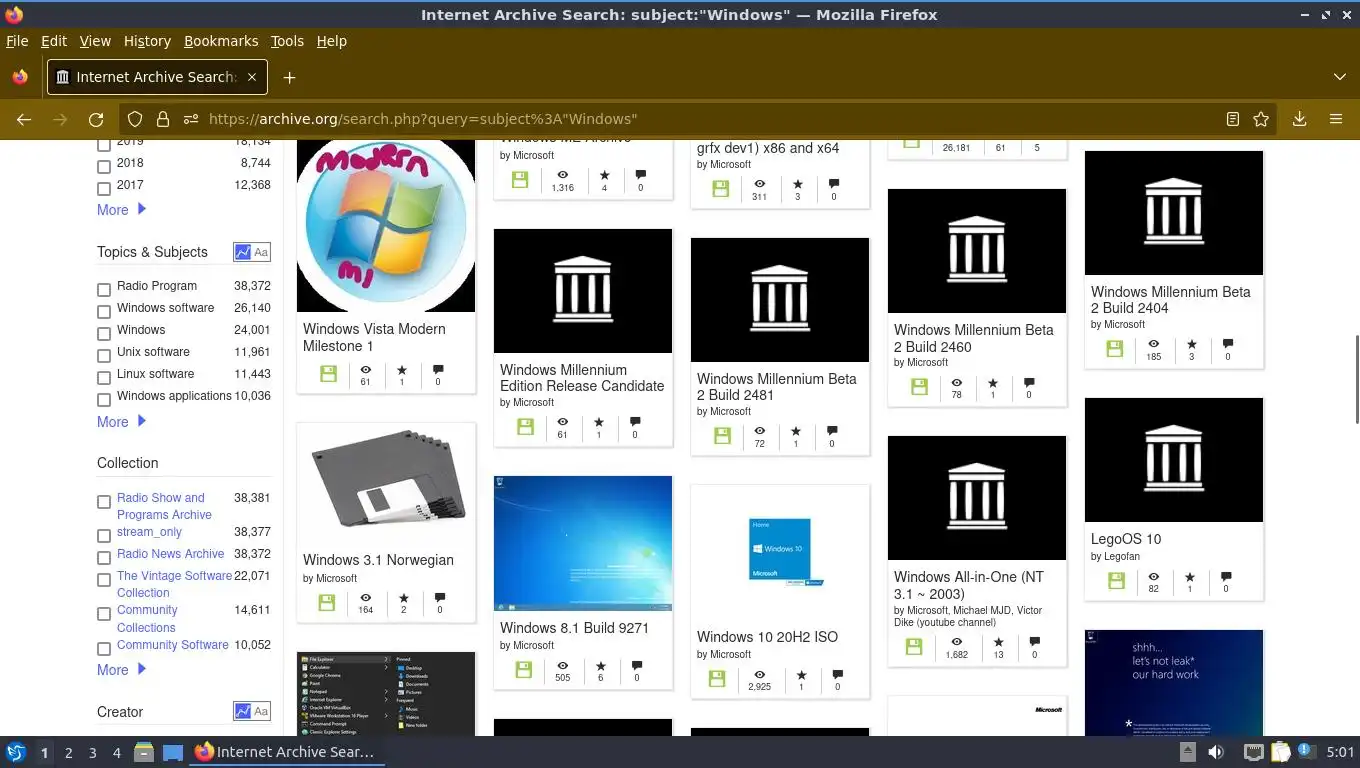Open the Firefox downloads icon

click(1299, 119)
